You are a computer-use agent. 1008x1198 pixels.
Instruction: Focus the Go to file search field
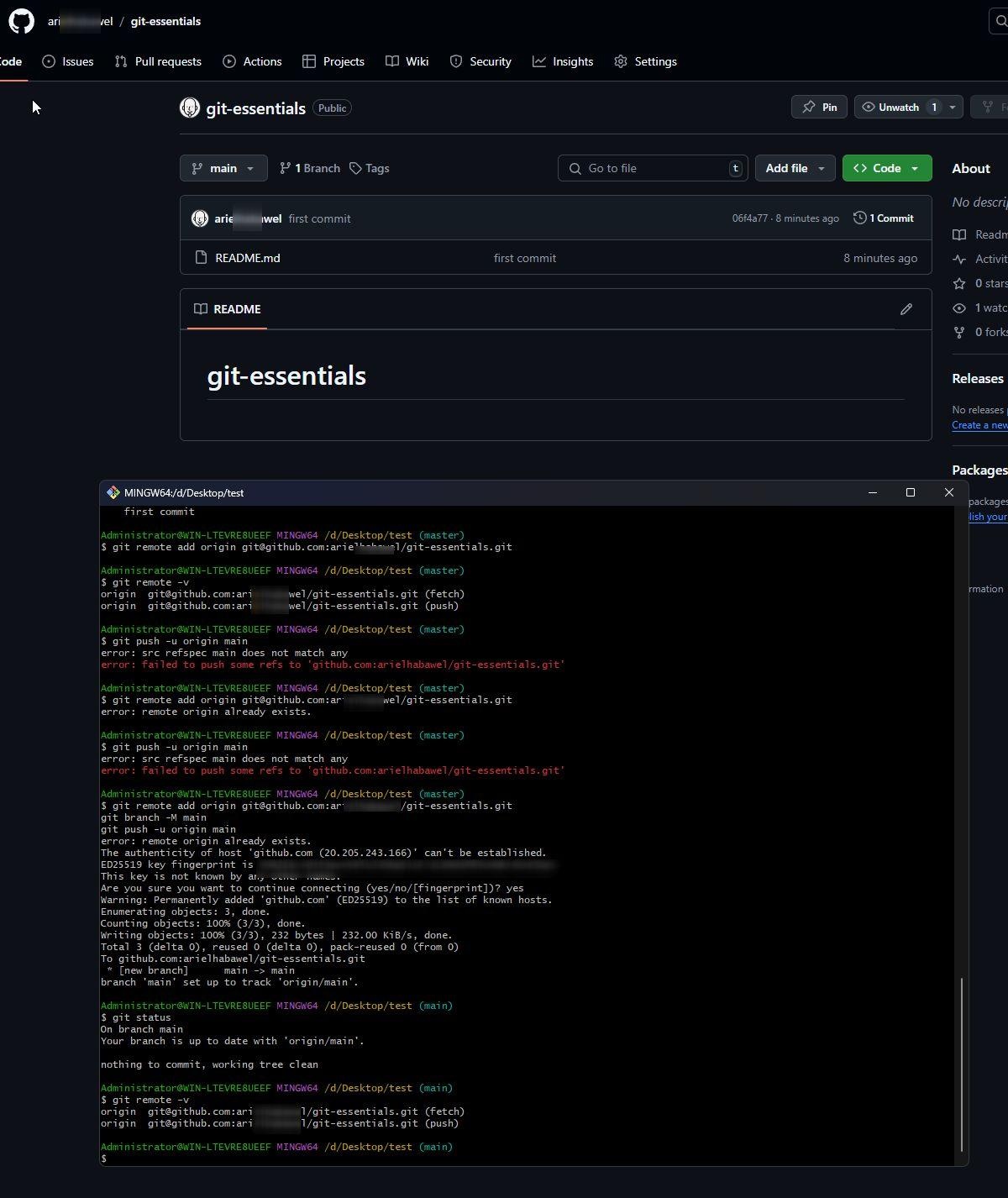(653, 168)
